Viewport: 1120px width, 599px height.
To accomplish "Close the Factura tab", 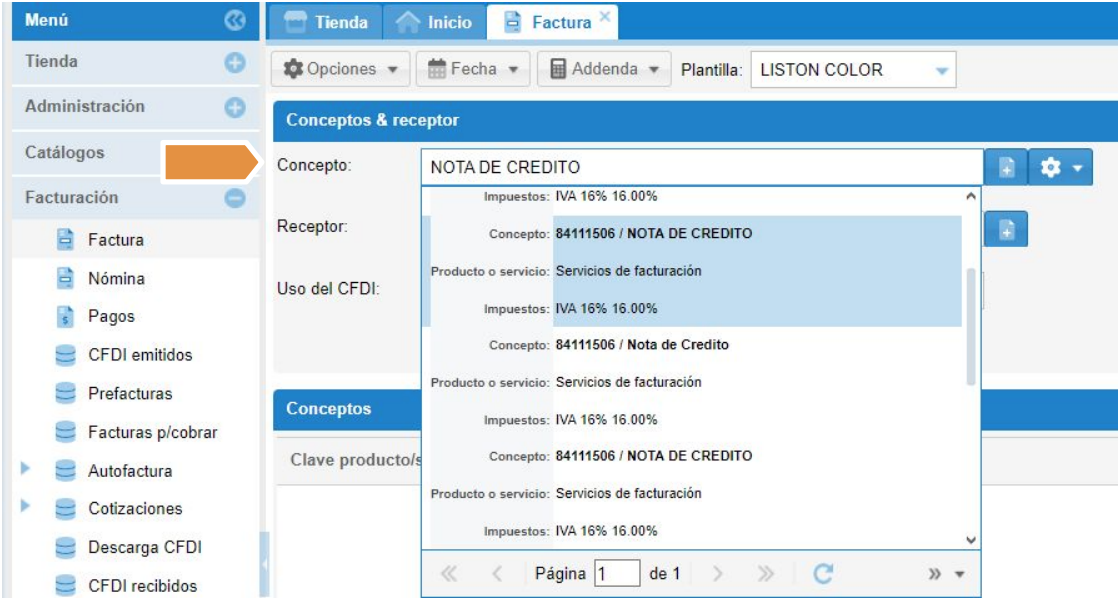I will pyautogui.click(x=605, y=16).
